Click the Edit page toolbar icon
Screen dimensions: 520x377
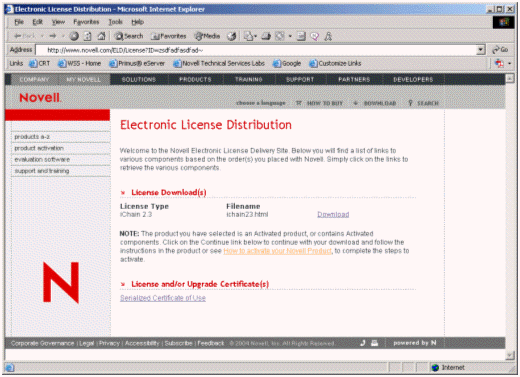[x=280, y=36]
